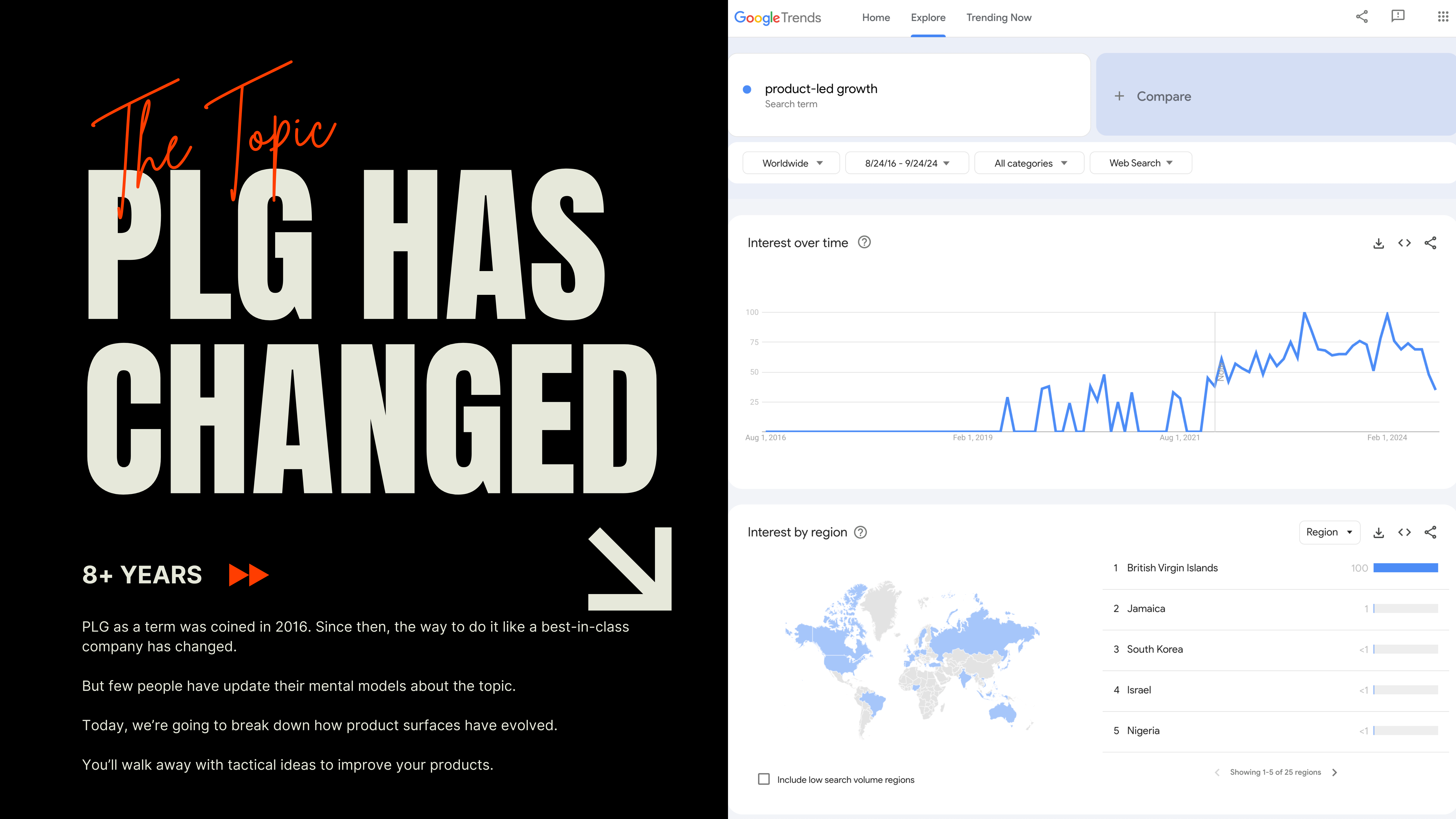This screenshot has width=1456, height=819.
Task: Download Interest over time data
Action: pos(1379,244)
